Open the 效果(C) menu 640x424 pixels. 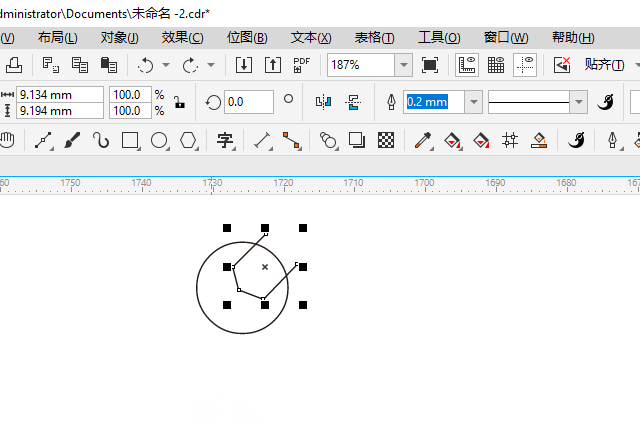point(182,38)
